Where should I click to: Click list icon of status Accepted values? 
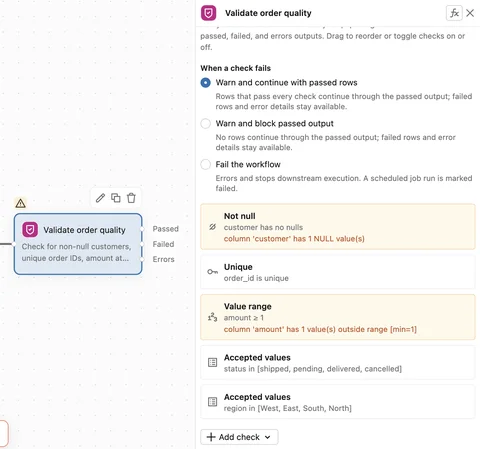click(x=213, y=362)
